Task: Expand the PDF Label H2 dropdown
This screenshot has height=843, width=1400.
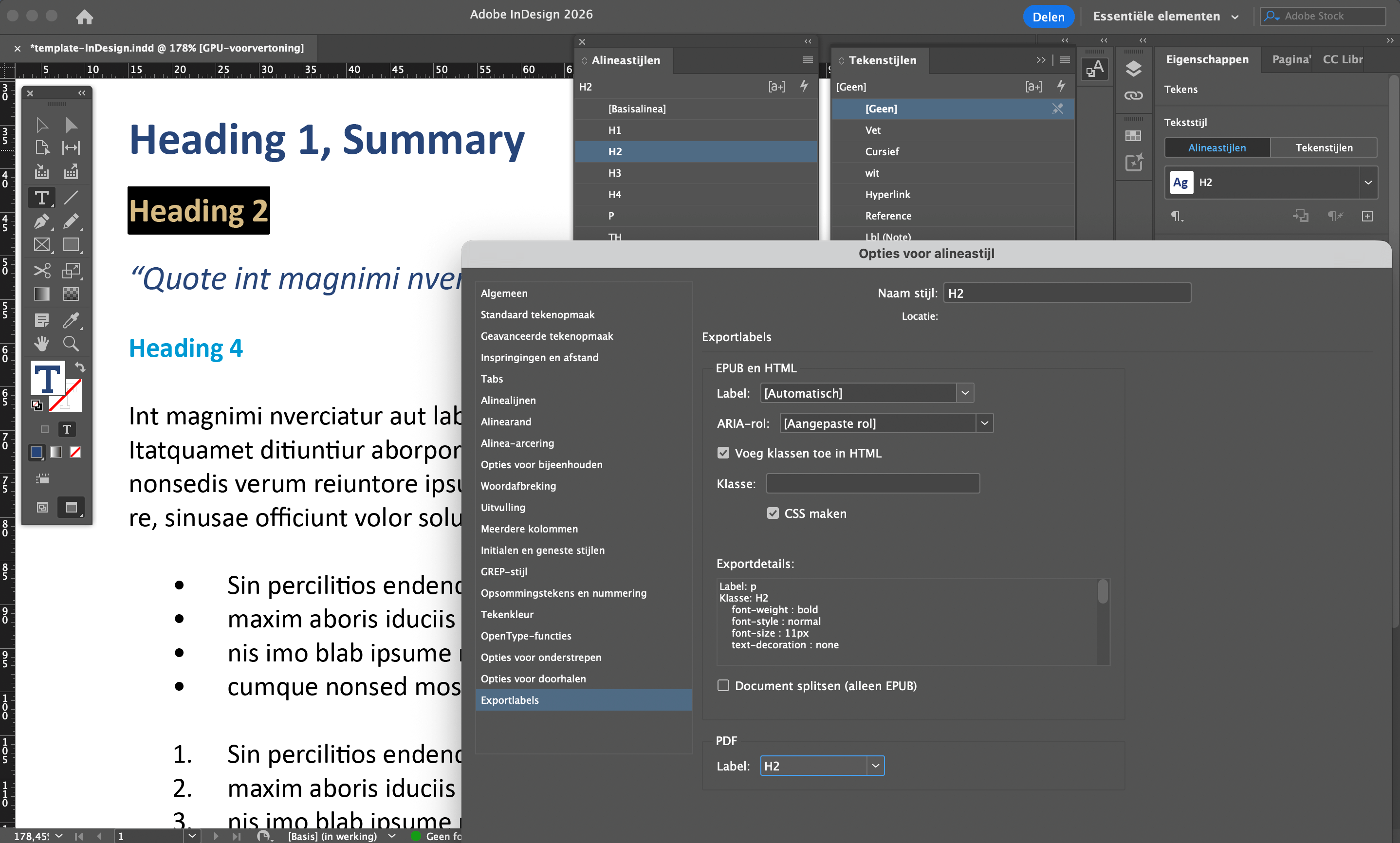Action: point(875,766)
